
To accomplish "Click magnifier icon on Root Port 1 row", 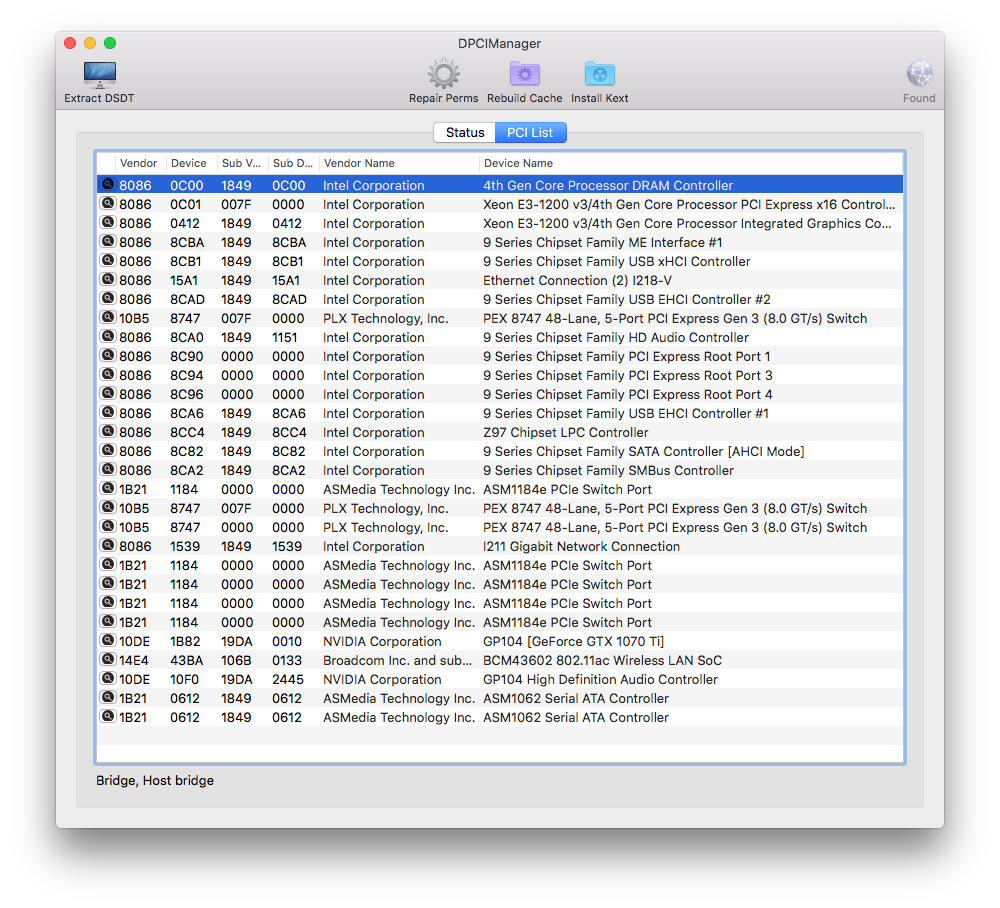I will (108, 355).
